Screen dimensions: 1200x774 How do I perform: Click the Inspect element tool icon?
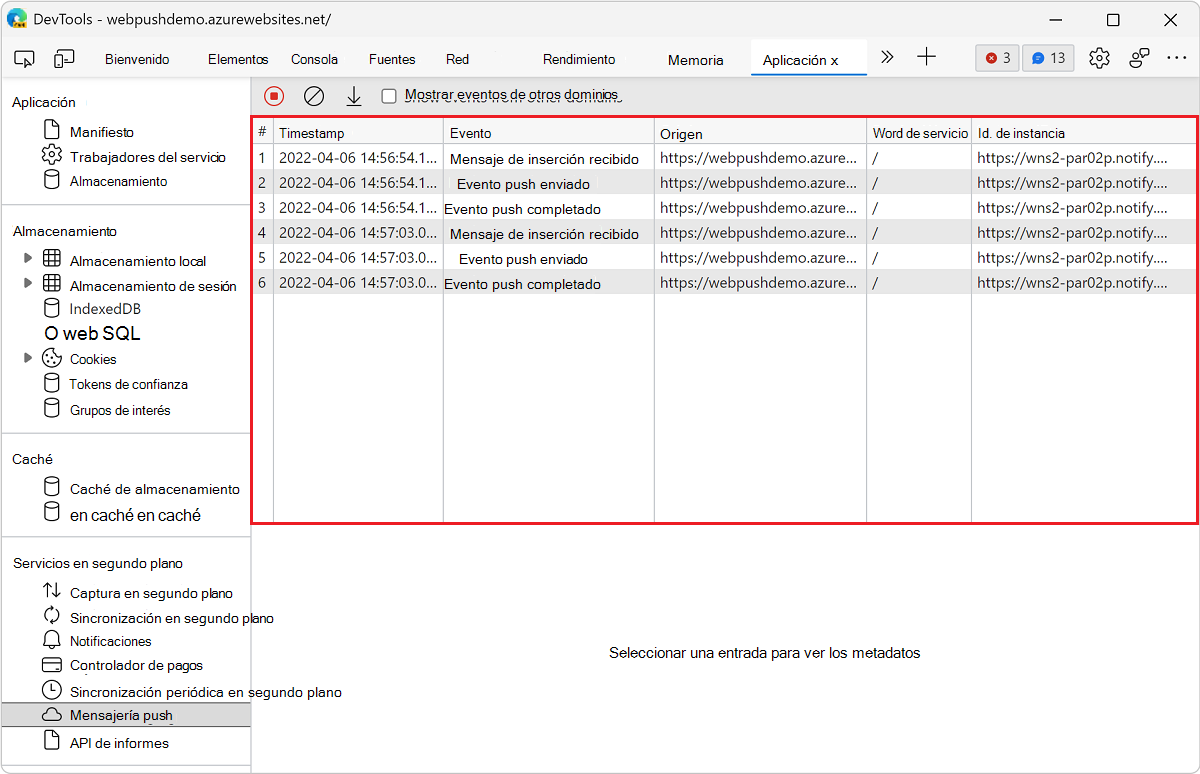pyautogui.click(x=25, y=59)
